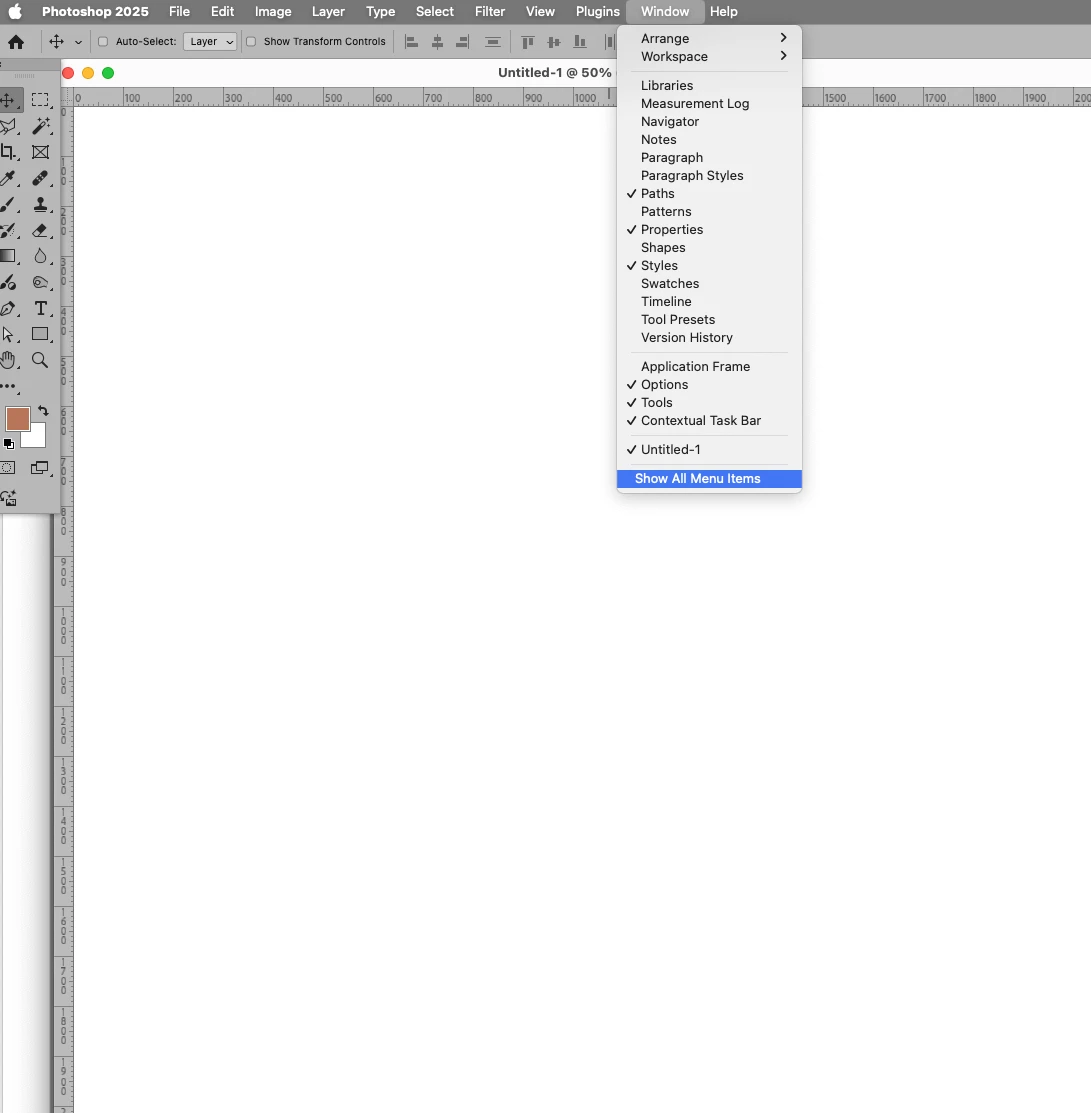Screen dimensions: 1091x1113
Task: Open the Photoshop 2025 app menu
Action: tap(95, 11)
